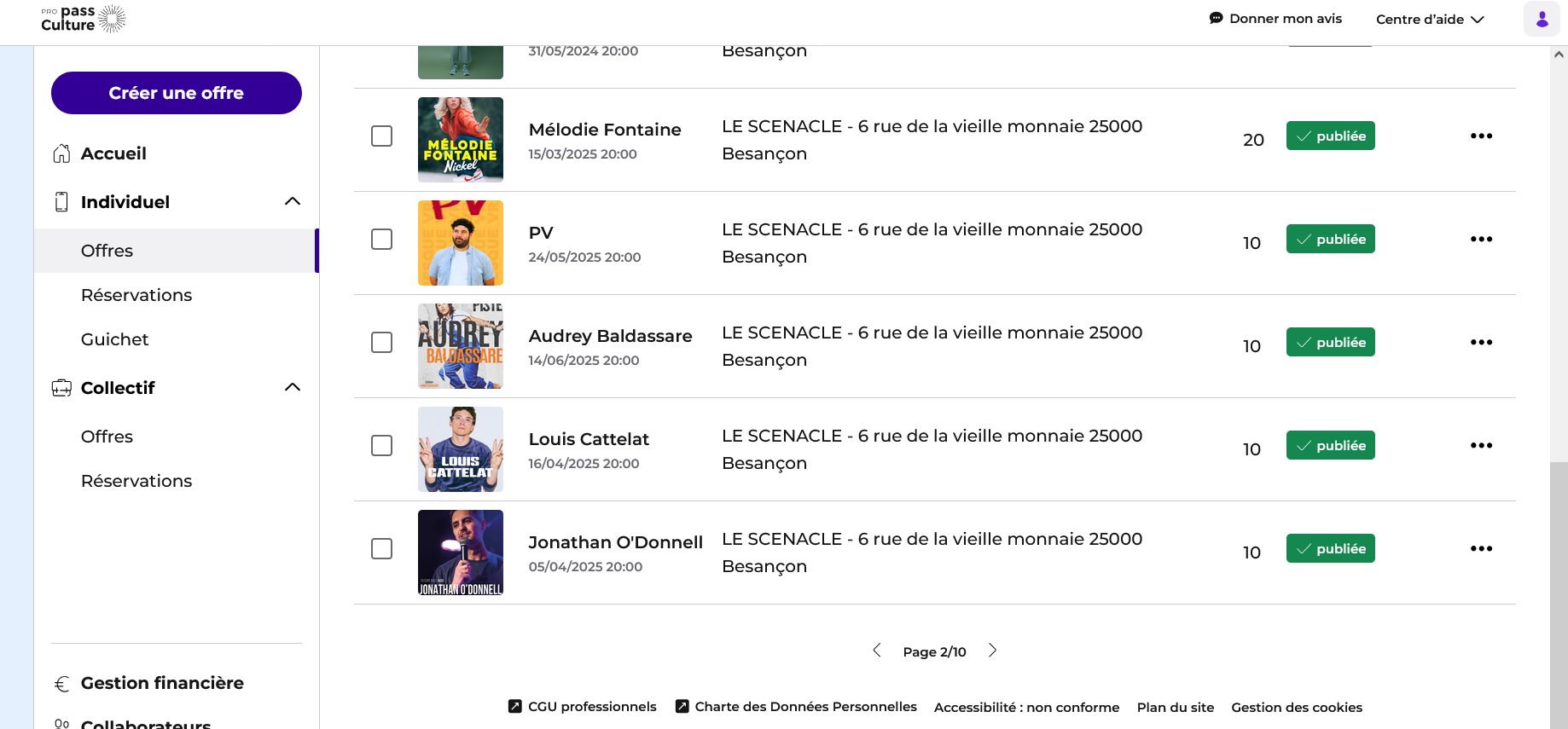Collapse the Individuel section

pos(292,202)
